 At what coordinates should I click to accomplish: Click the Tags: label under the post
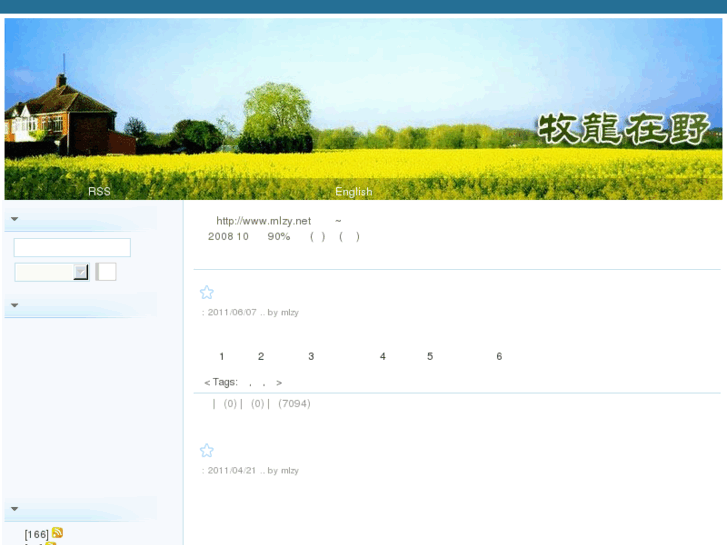[x=225, y=382]
